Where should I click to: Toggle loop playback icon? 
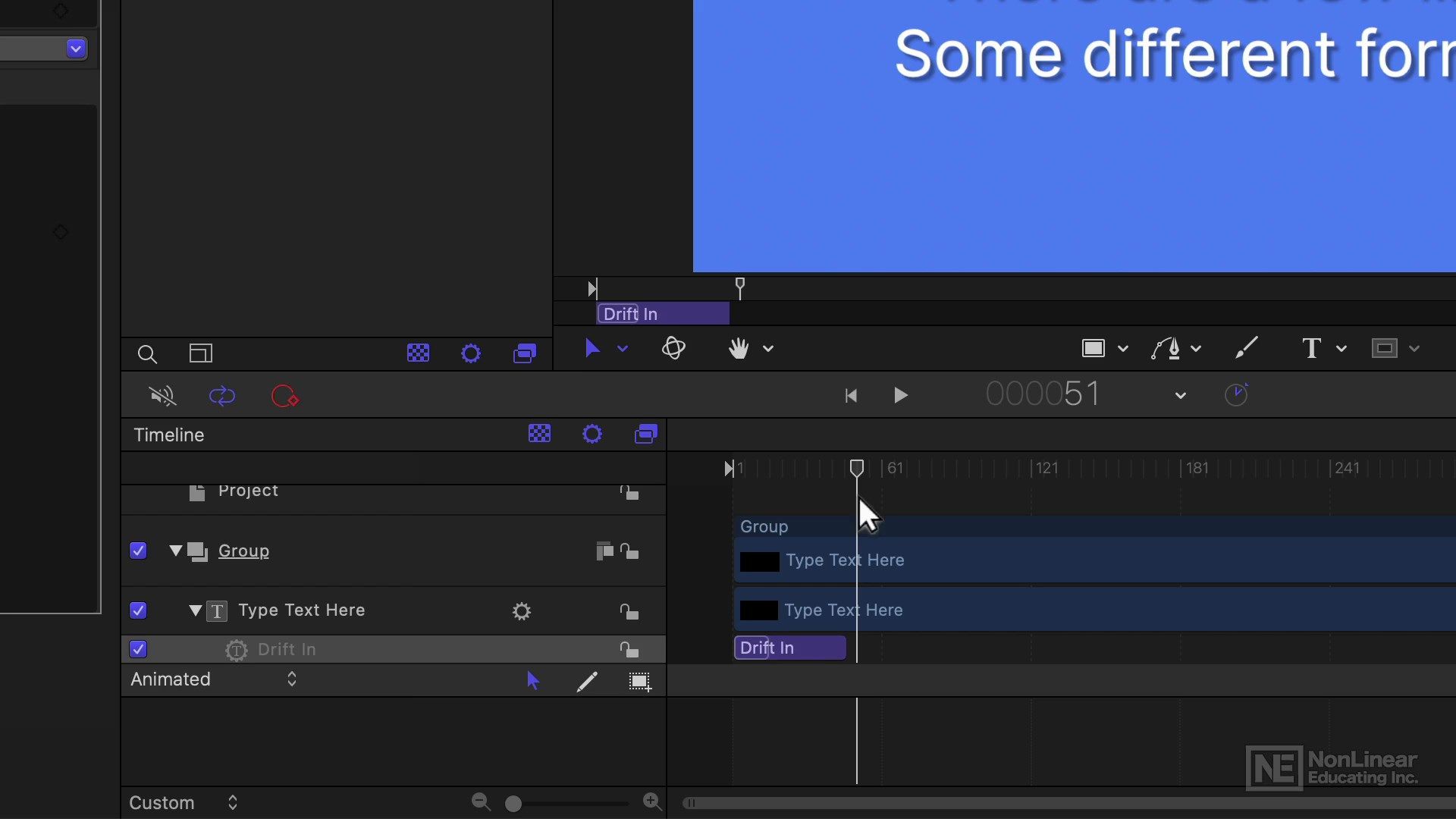coord(222,396)
